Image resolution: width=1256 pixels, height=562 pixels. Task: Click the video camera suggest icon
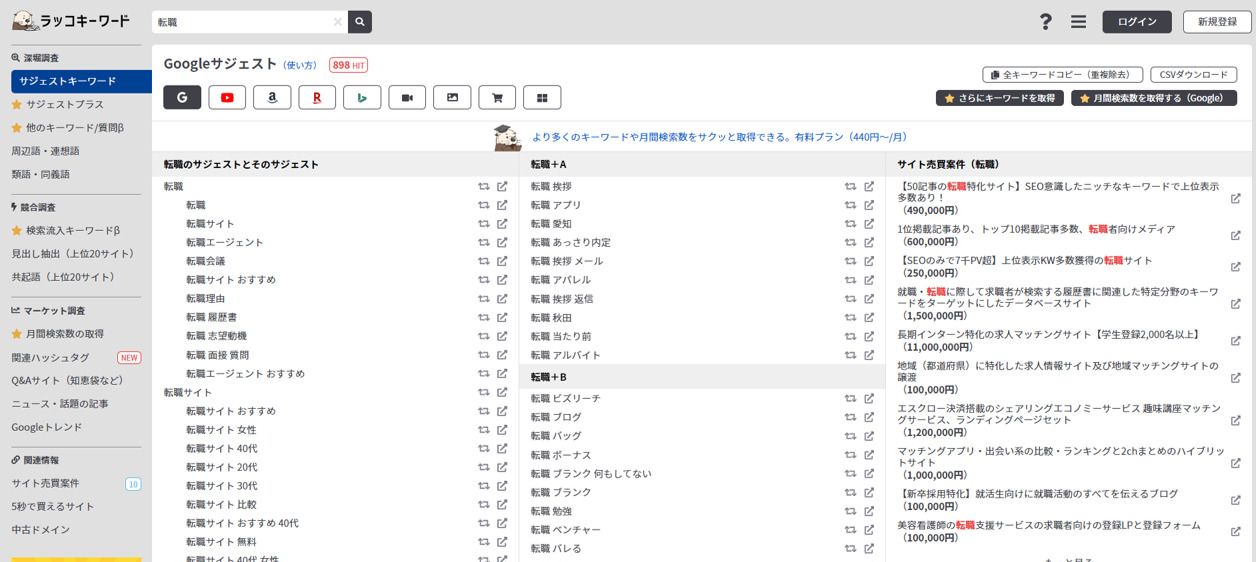[x=407, y=97]
